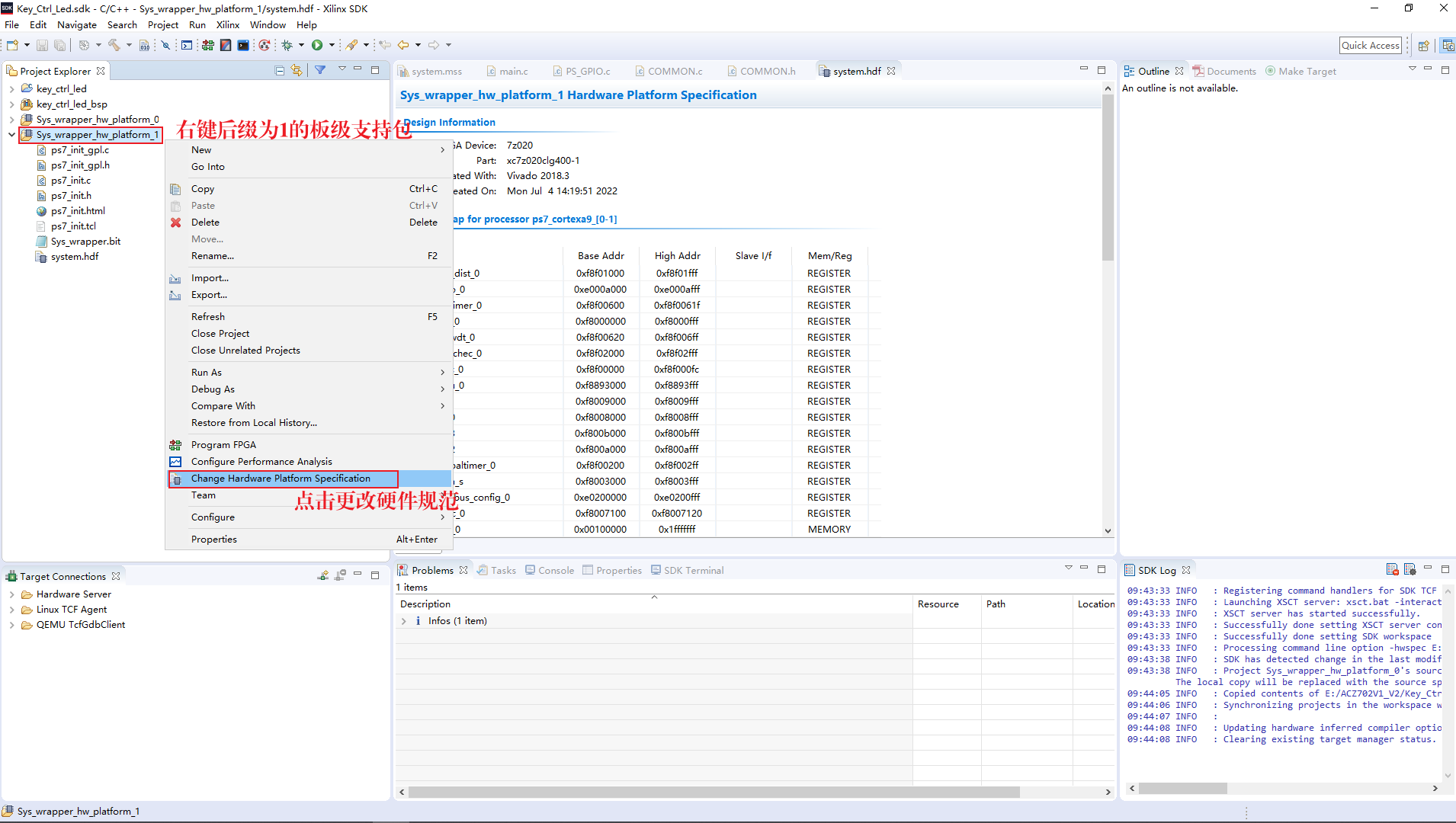Image resolution: width=1456 pixels, height=823 pixels.
Task: Collapse Sys_wrapper_hw_platform_1 project
Action: 11,135
